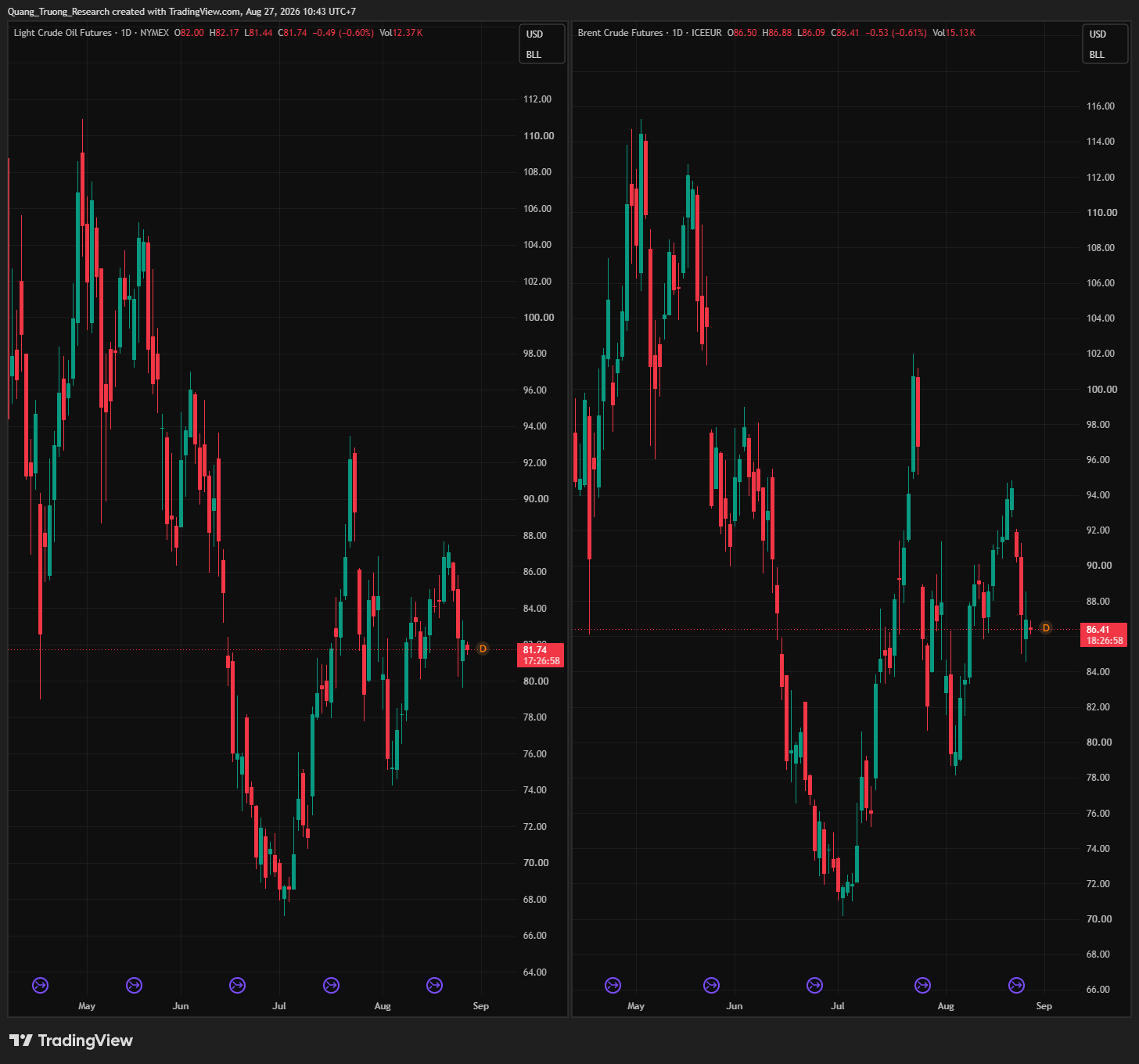Click the Jun label on the Light Crude time axis

click(x=181, y=1006)
